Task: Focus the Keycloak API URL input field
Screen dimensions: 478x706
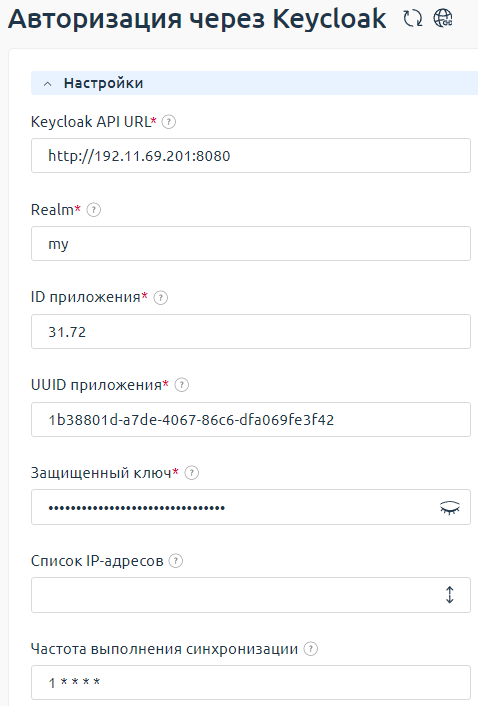Action: coord(251,155)
